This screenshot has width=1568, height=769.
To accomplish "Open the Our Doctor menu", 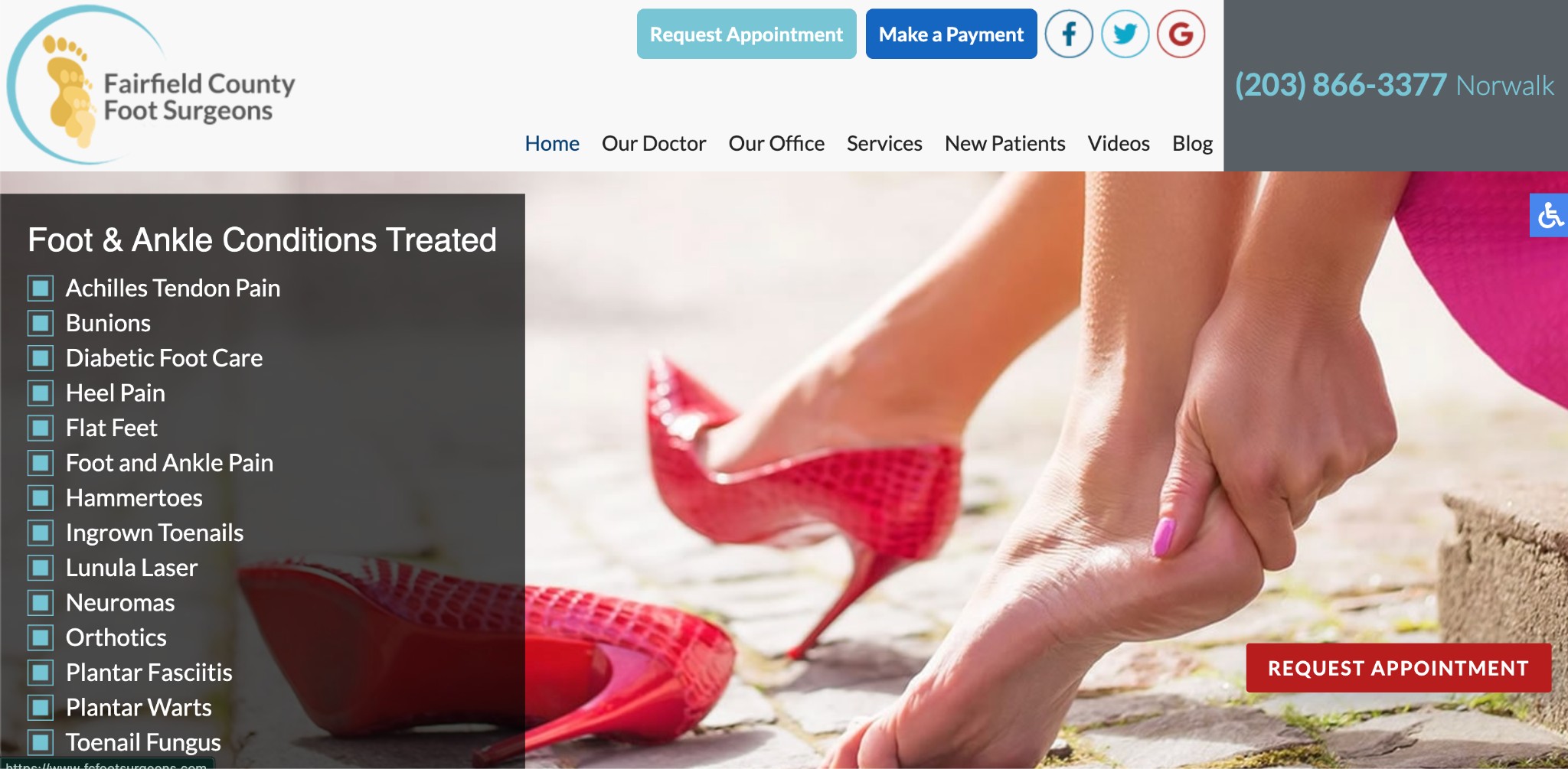I will point(654,143).
